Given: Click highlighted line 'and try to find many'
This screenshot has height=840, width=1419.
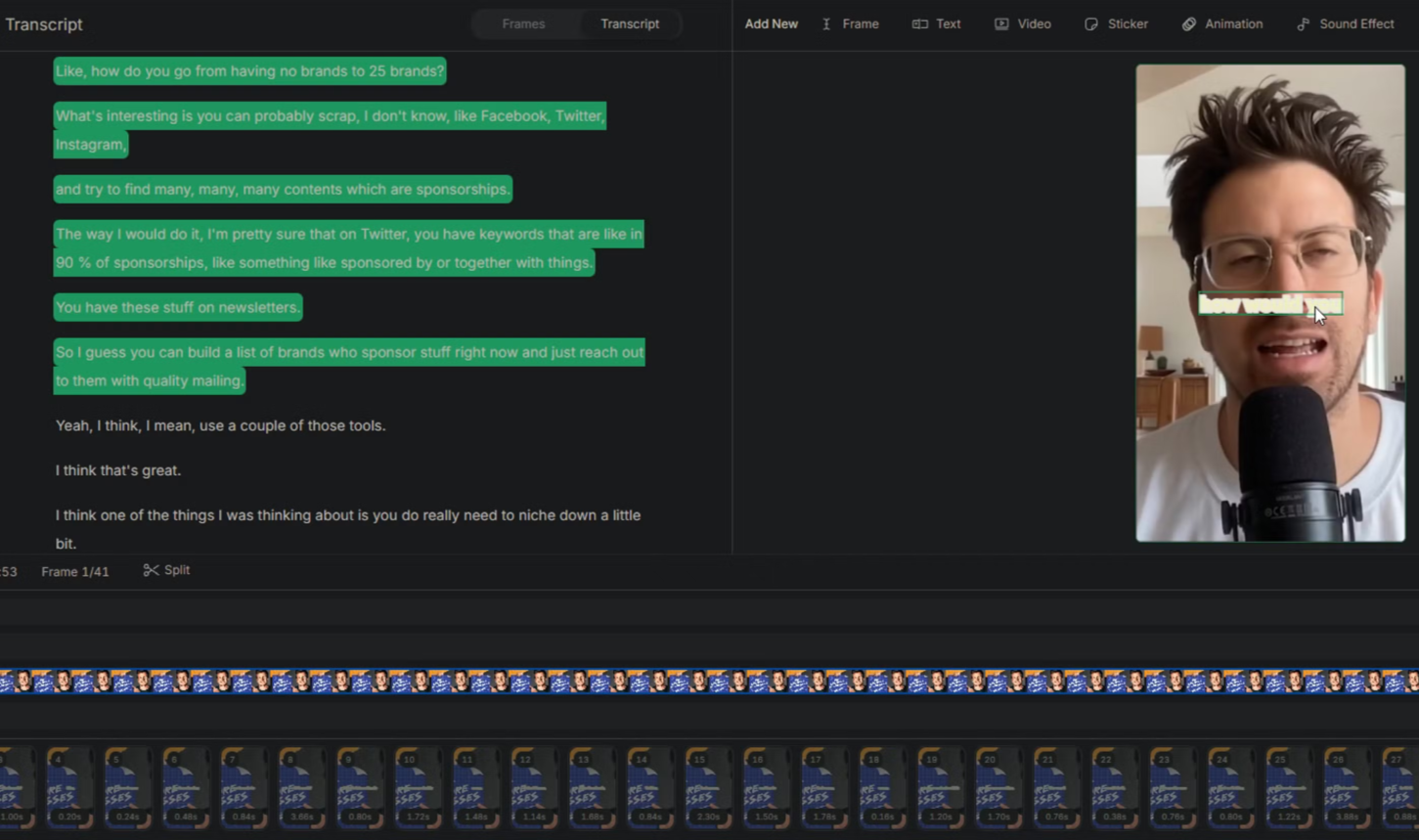Looking at the screenshot, I should 283,189.
